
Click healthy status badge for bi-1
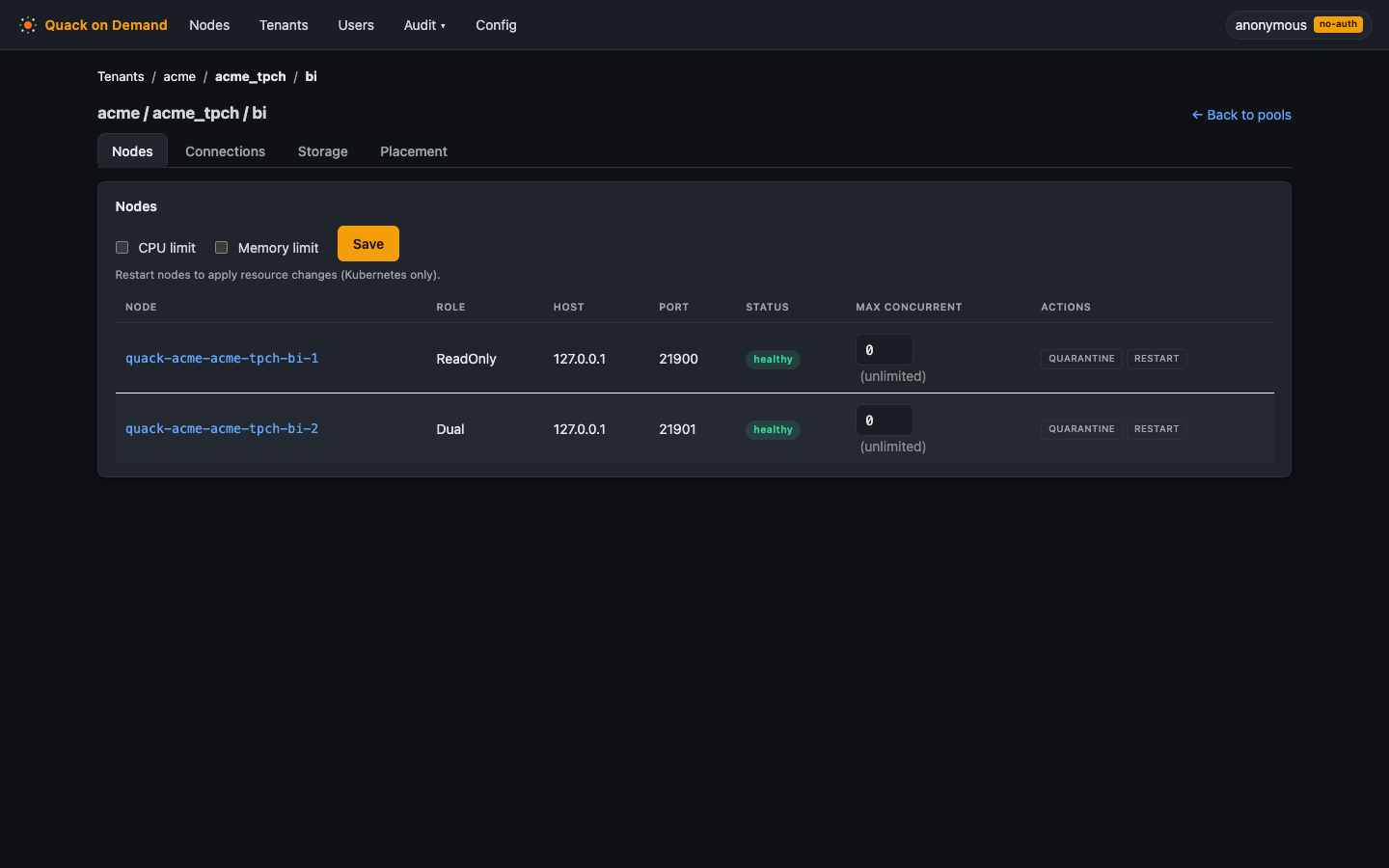click(x=773, y=359)
